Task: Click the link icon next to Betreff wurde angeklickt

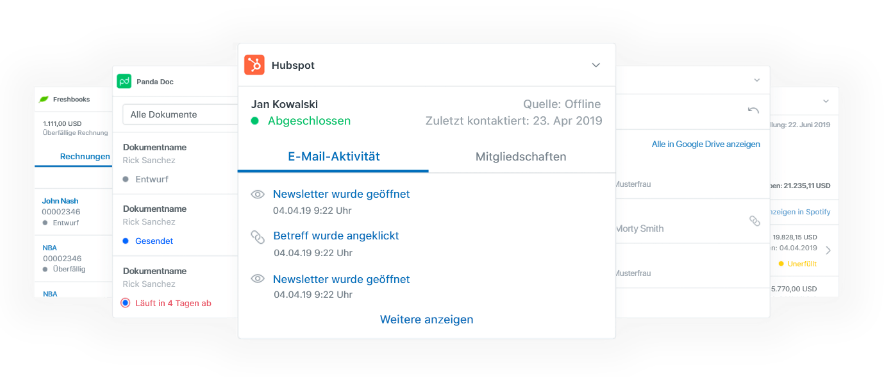Action: pos(258,236)
